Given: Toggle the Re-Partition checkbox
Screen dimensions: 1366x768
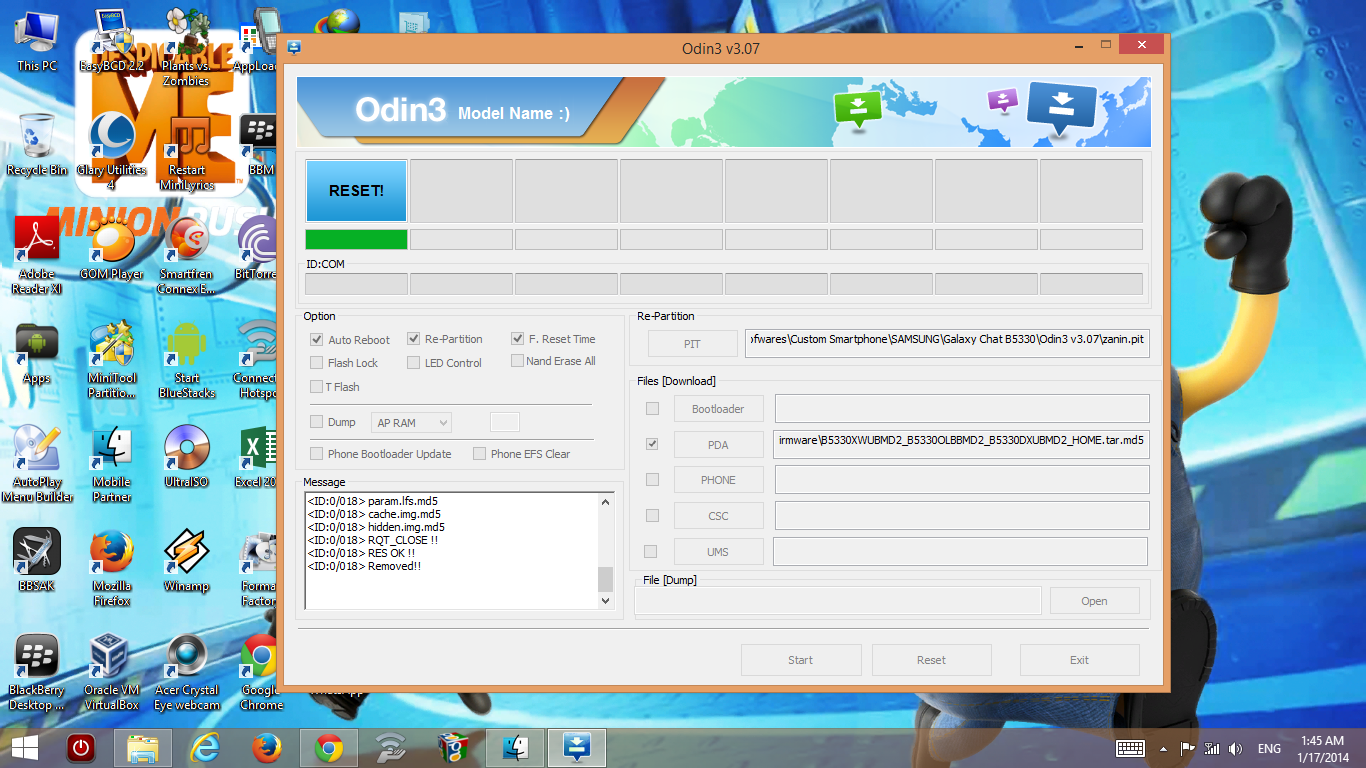Looking at the screenshot, I should point(414,339).
